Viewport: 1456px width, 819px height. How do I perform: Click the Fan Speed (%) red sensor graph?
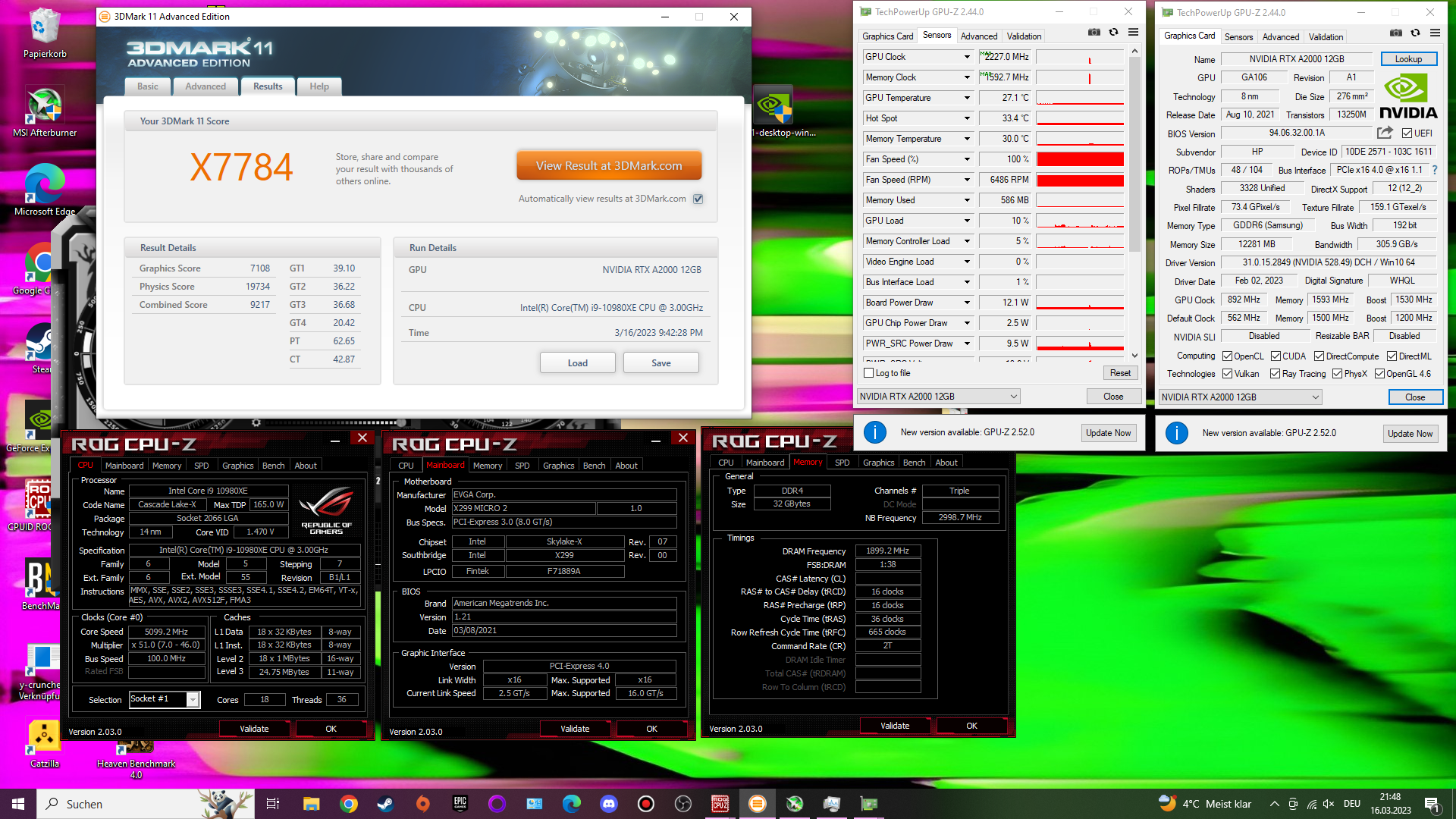pos(1080,159)
